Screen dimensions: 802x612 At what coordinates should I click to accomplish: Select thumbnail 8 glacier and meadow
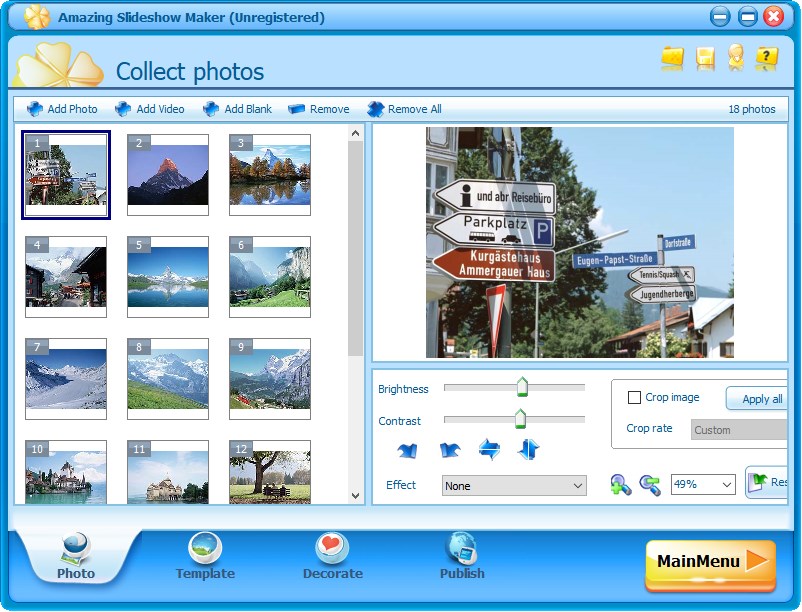[168, 379]
